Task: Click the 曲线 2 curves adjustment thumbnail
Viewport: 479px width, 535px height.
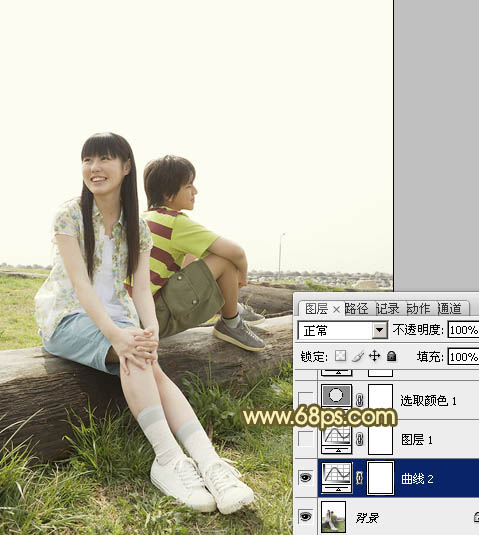Action: pyautogui.click(x=336, y=478)
